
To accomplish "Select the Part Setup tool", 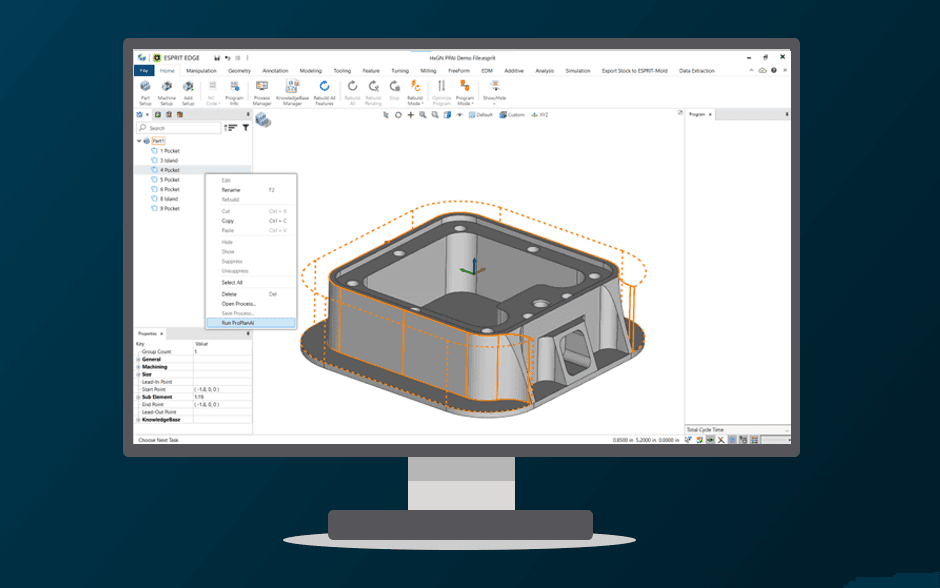I will coord(143,92).
